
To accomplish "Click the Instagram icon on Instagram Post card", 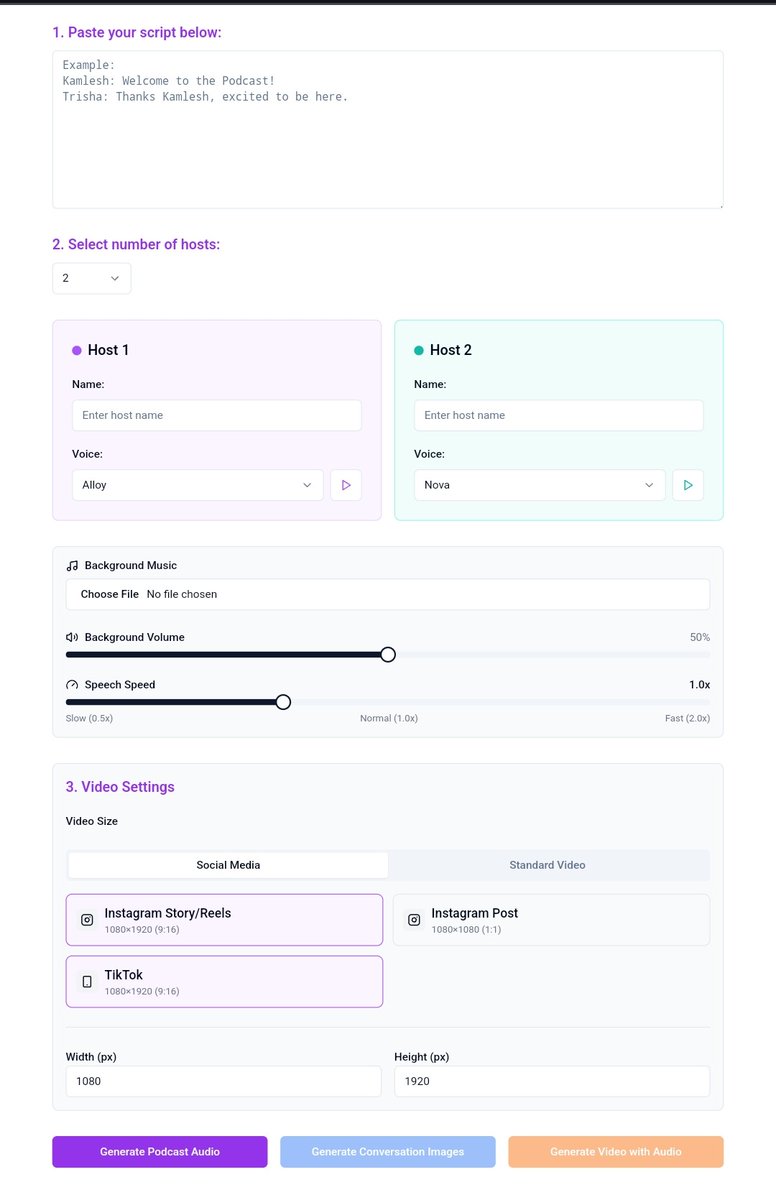I will 414,920.
